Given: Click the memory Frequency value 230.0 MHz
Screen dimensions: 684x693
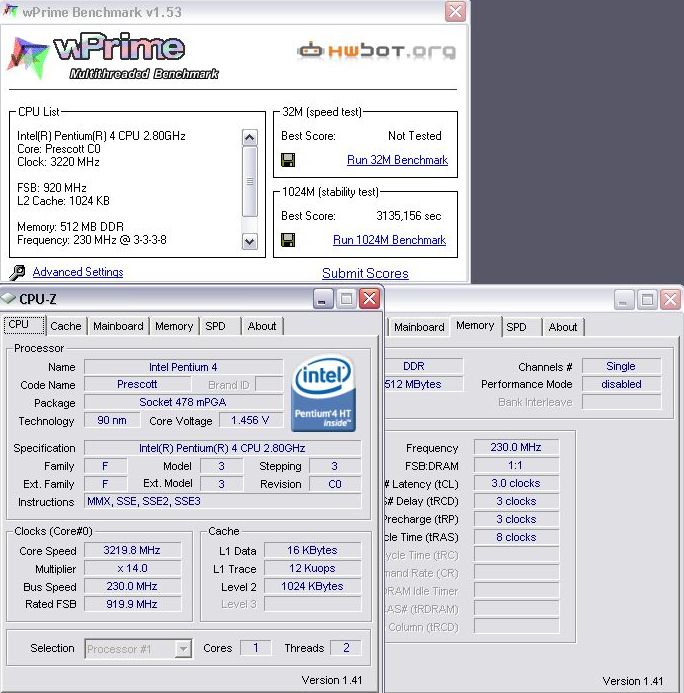Looking at the screenshot, I should point(516,447).
